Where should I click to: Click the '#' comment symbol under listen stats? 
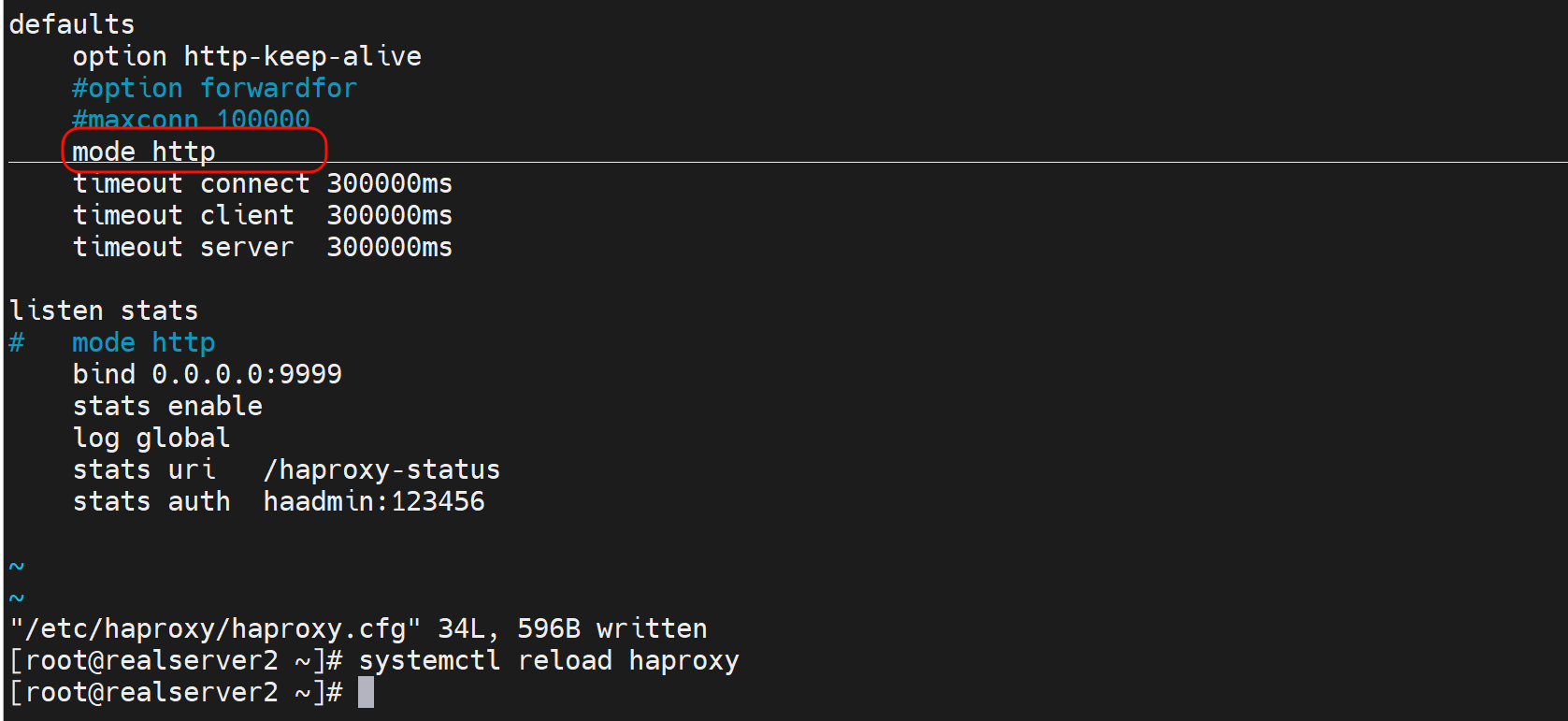17,342
